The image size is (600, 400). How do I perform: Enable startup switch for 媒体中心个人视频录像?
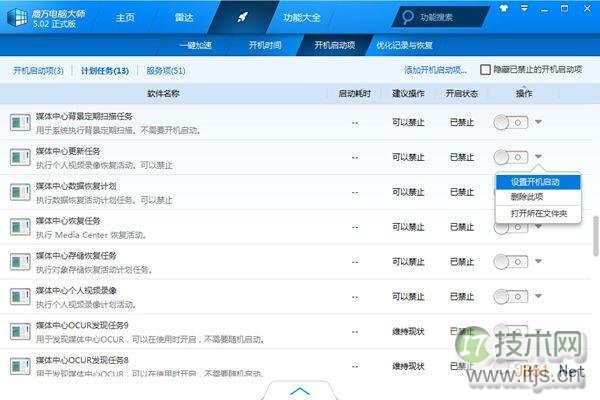(510, 296)
